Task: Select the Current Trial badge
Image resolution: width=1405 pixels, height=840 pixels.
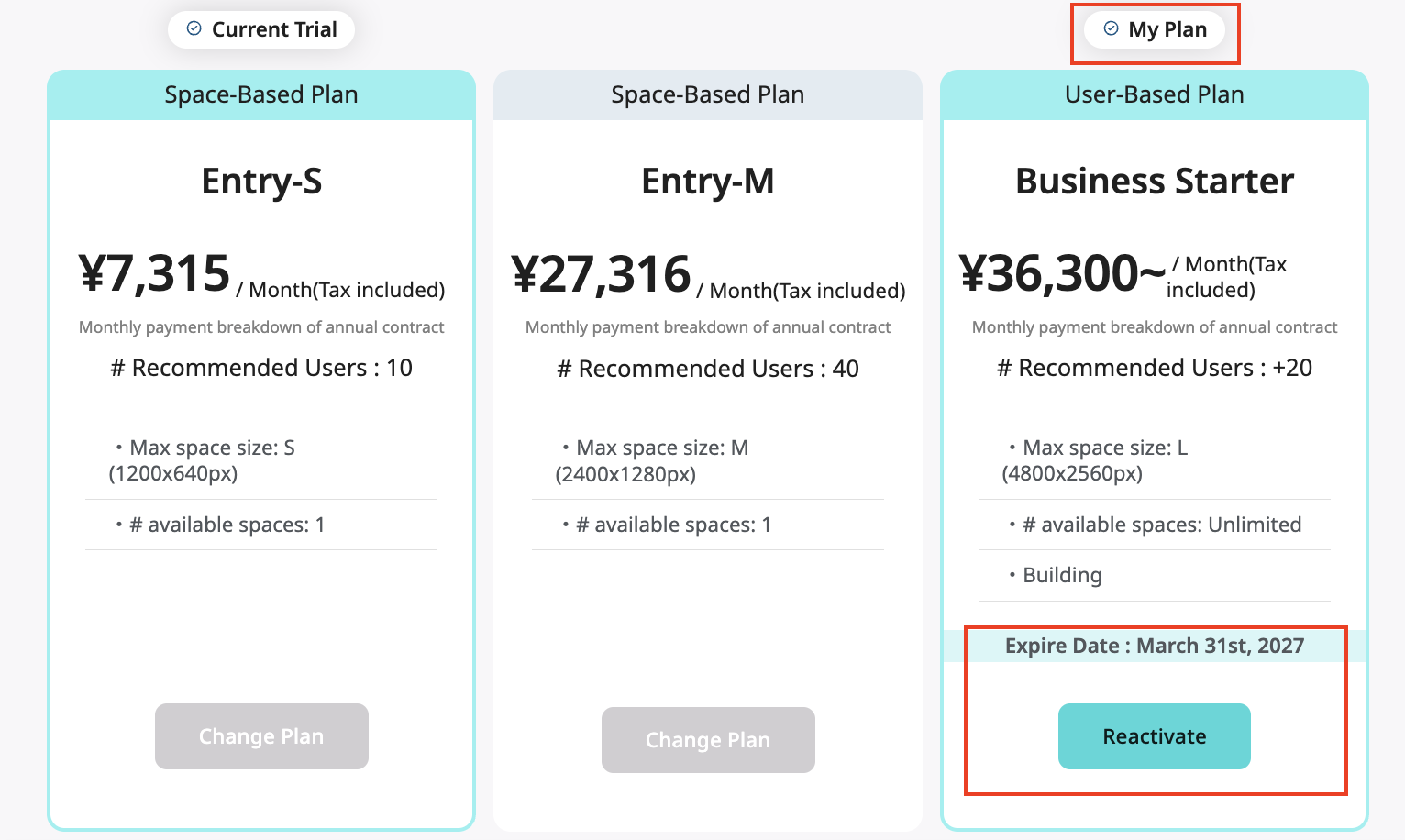Action: [261, 29]
